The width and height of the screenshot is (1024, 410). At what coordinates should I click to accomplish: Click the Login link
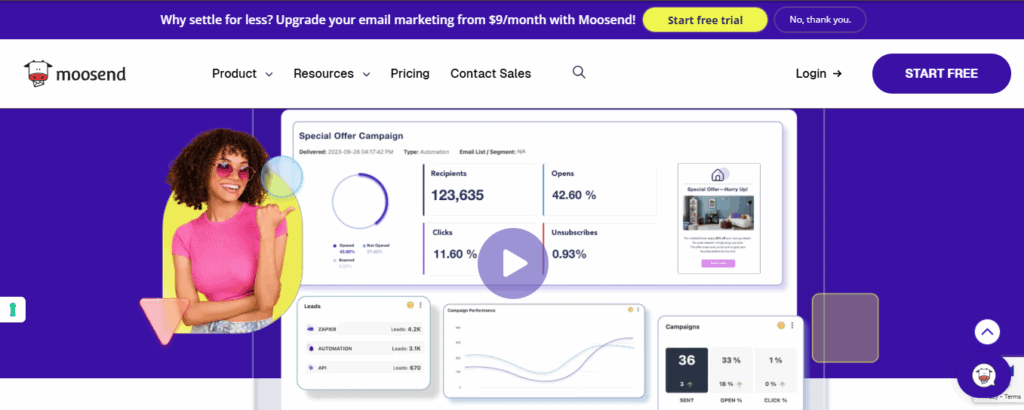pyautogui.click(x=818, y=74)
